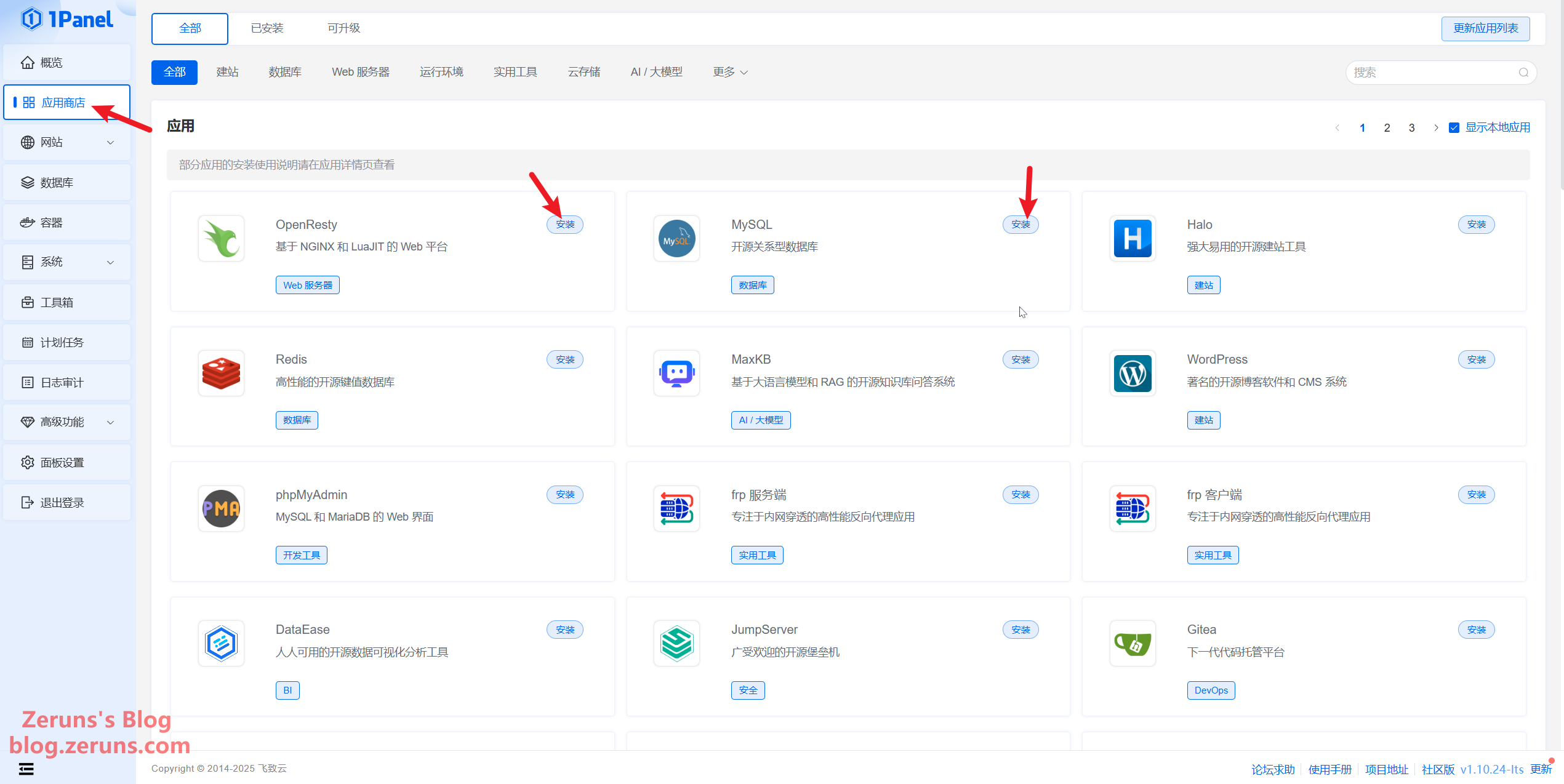
Task: Click the search magnifier icon
Action: (1523, 73)
